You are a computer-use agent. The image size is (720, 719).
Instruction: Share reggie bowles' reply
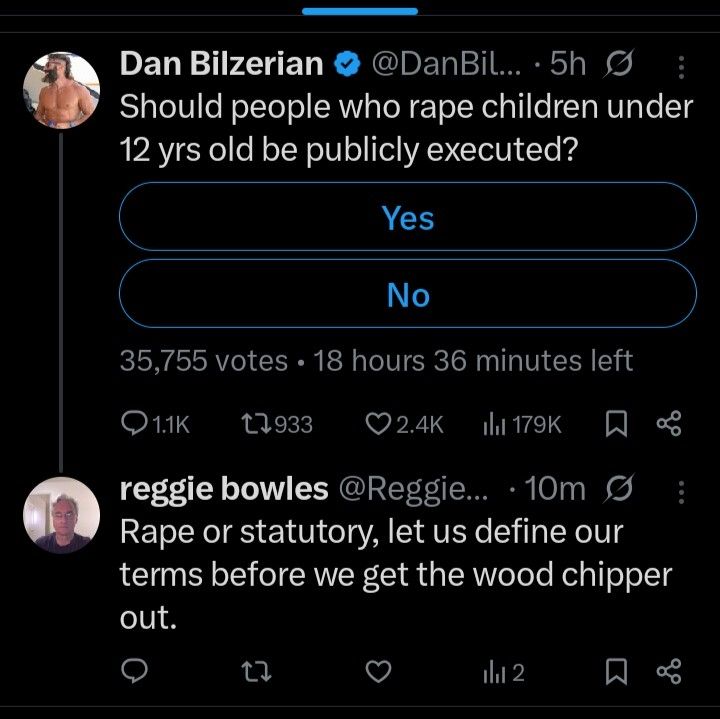(x=668, y=673)
